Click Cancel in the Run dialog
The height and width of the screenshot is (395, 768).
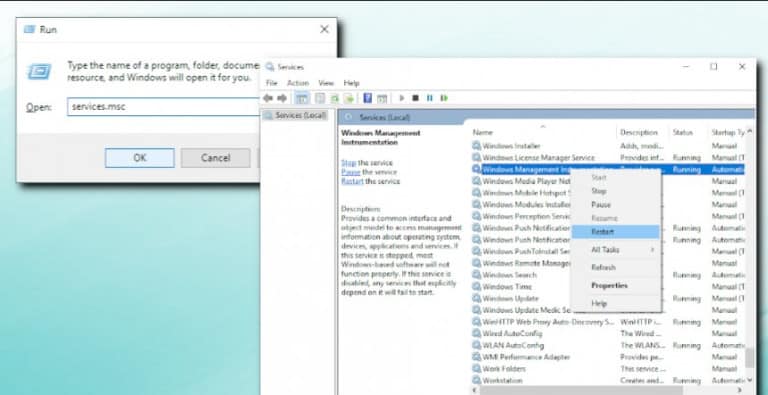point(216,158)
